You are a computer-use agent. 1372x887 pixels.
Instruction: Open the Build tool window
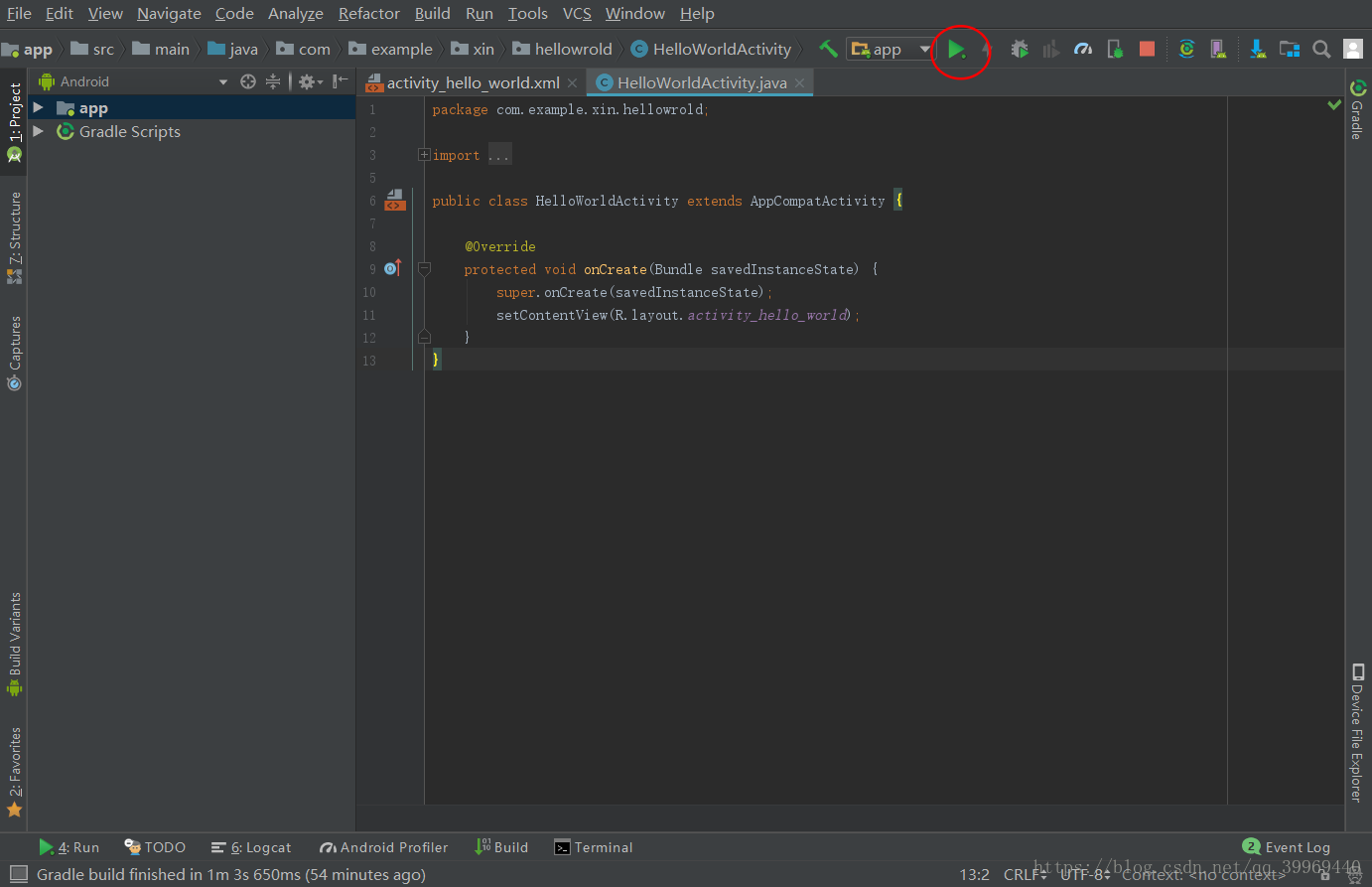[501, 847]
